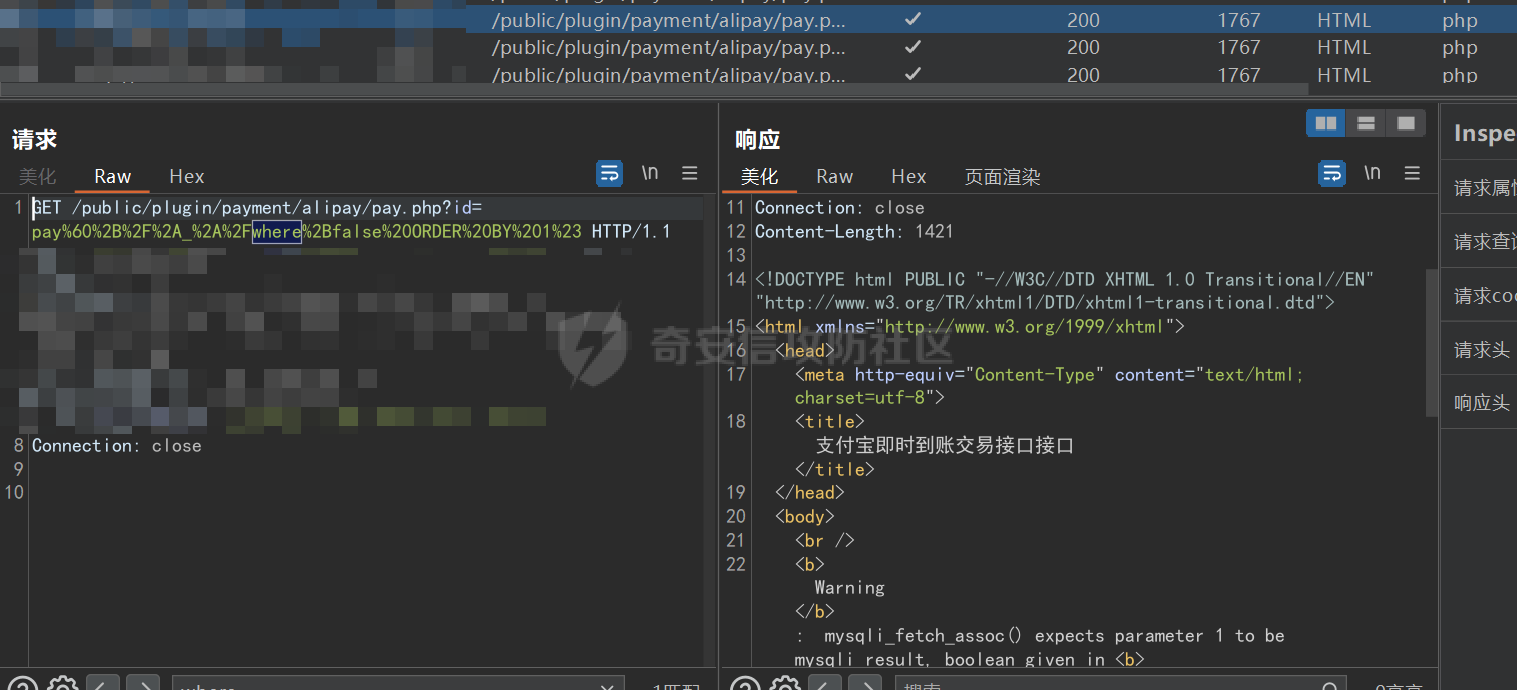Switch the response view to the Raw tab
Viewport: 1517px width, 690px height.
coord(835,177)
